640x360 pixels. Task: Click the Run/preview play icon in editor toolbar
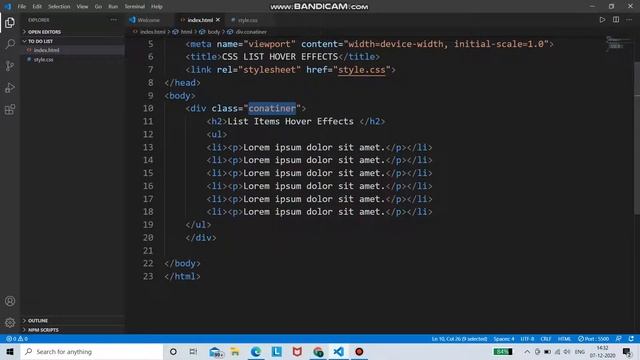click(x=602, y=20)
